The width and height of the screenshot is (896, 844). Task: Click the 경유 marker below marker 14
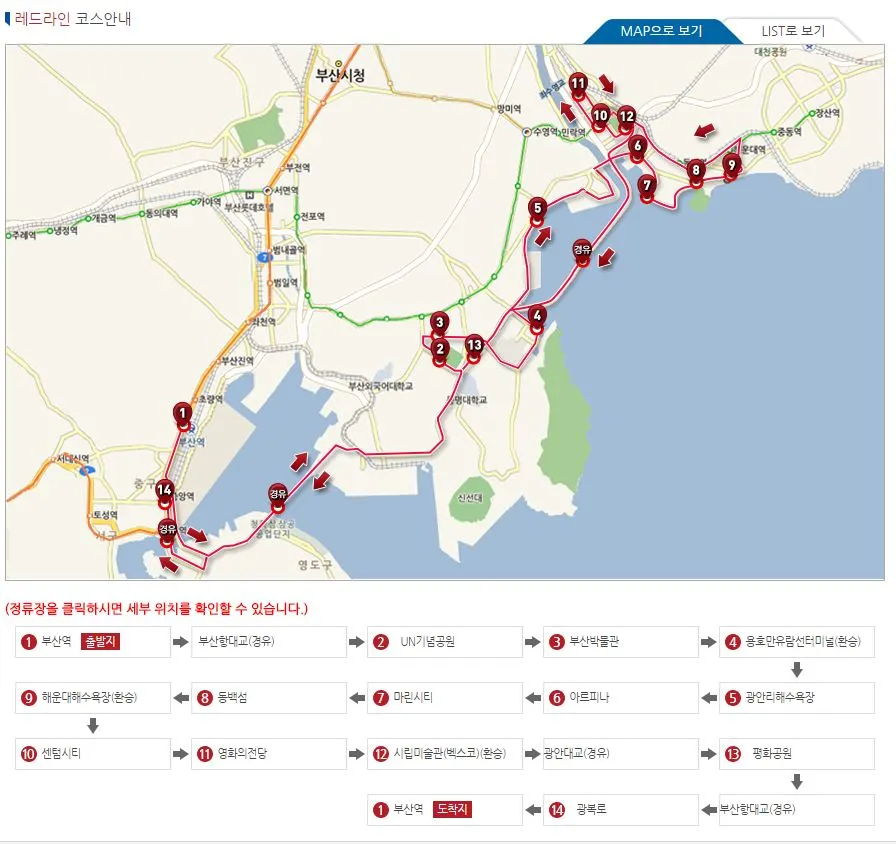point(167,533)
